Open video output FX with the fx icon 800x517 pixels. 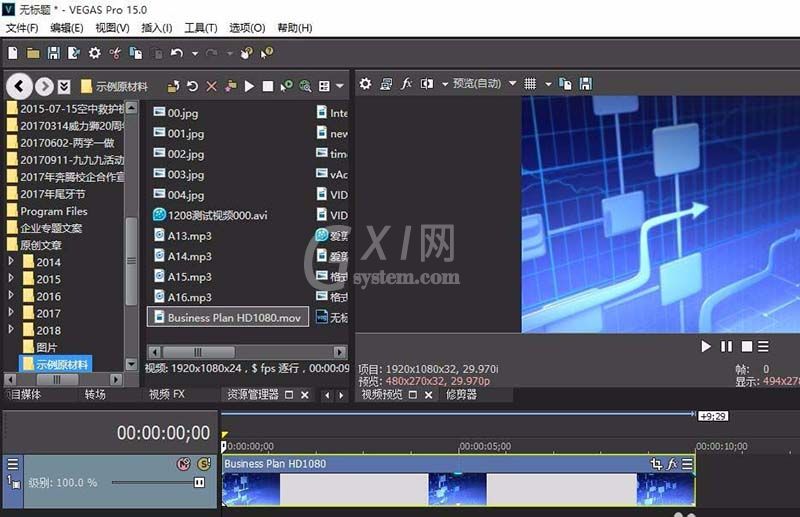407,83
